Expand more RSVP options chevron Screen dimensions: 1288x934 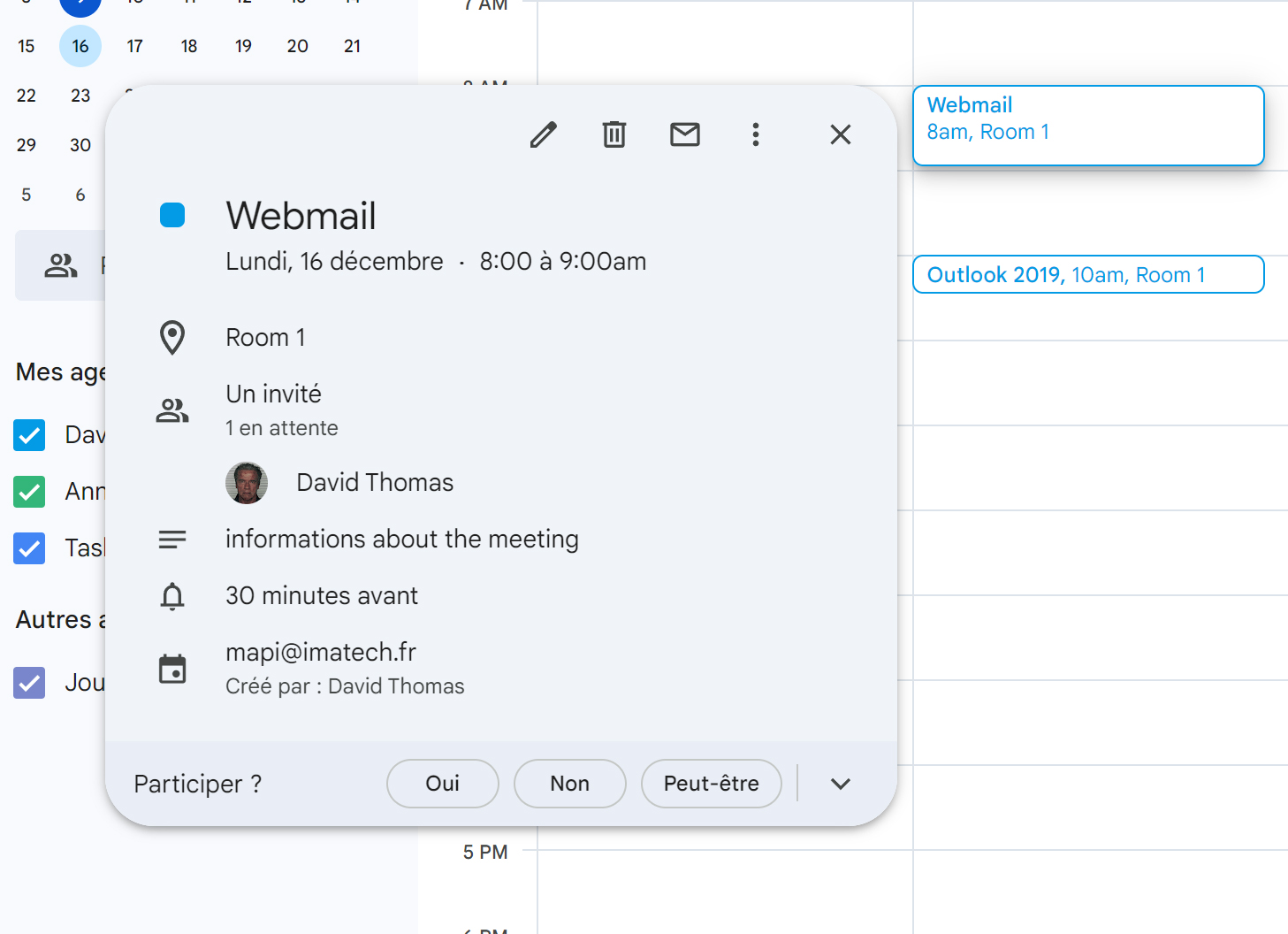coord(841,784)
